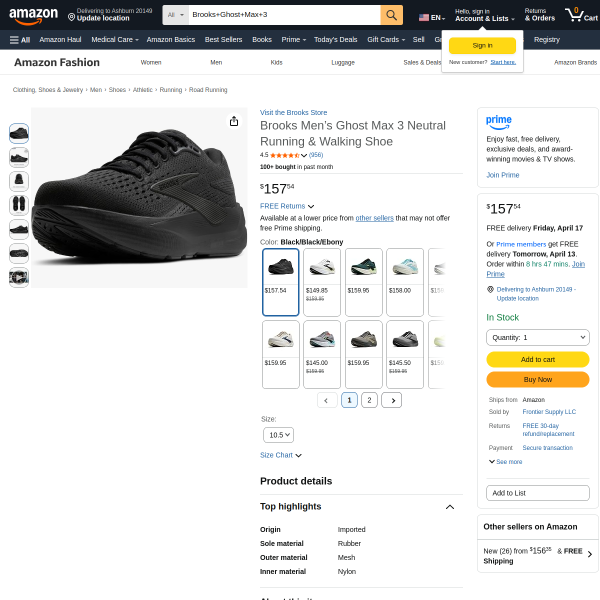The image size is (600, 600).
Task: Click the Amazon logo
Action: click(x=33, y=15)
